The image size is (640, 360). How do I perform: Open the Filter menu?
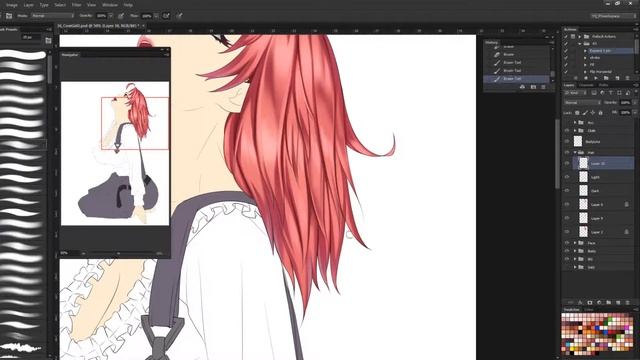[76, 5]
